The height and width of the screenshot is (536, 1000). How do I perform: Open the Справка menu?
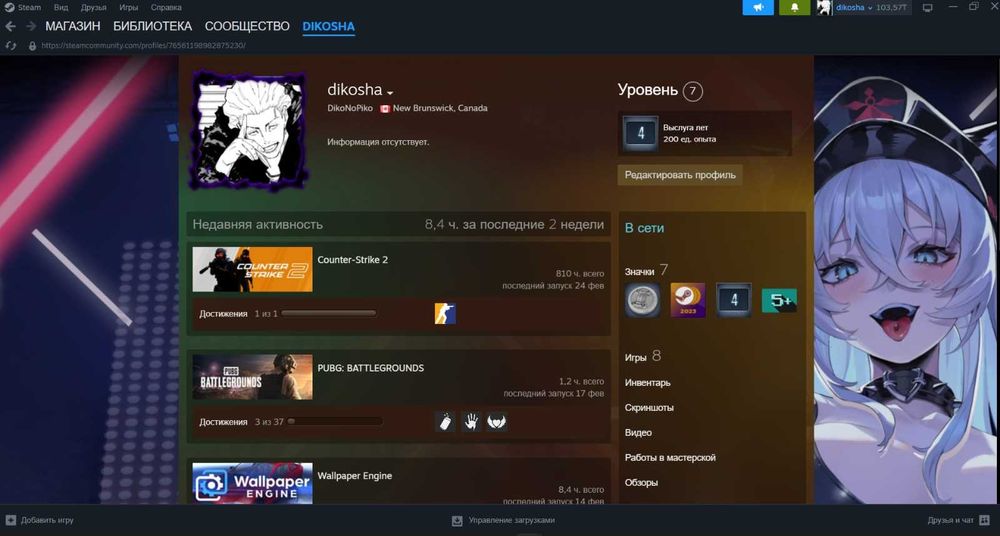click(166, 8)
